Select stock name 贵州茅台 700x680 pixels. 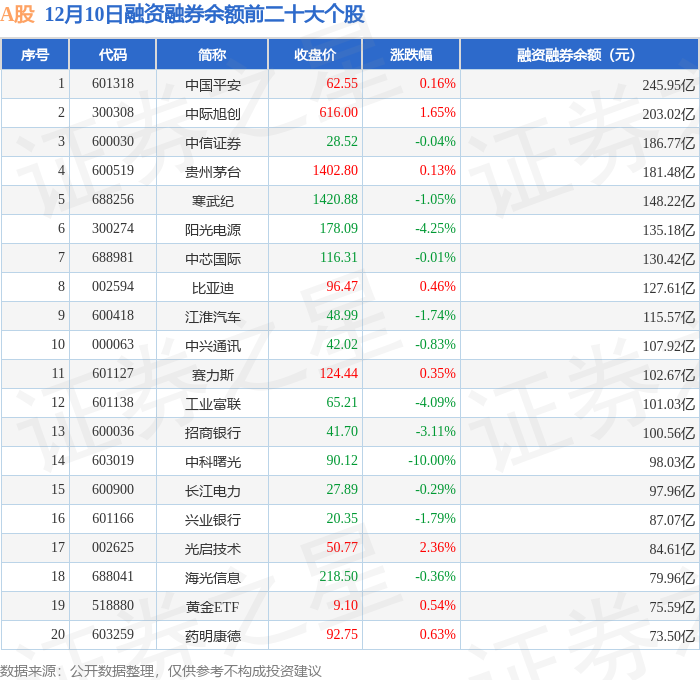[213, 172]
